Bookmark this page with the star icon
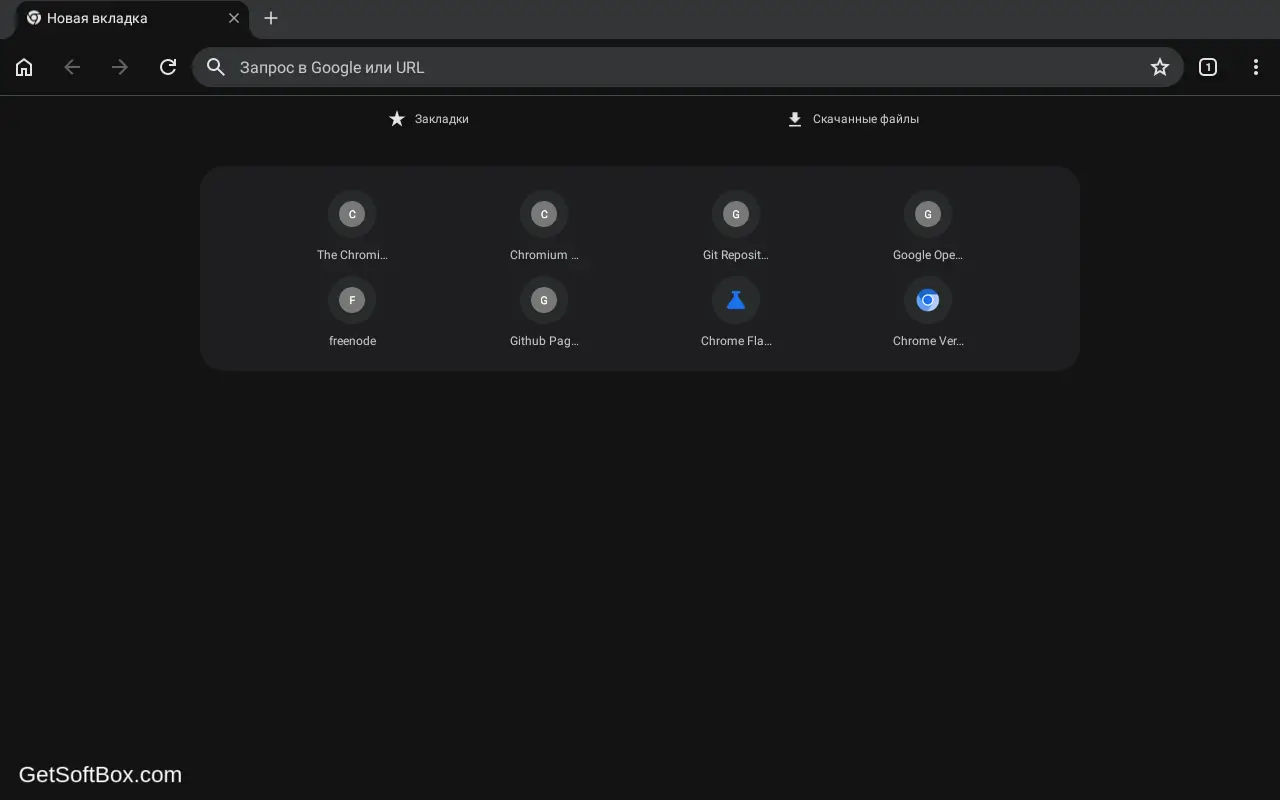The height and width of the screenshot is (800, 1280). pos(1160,67)
